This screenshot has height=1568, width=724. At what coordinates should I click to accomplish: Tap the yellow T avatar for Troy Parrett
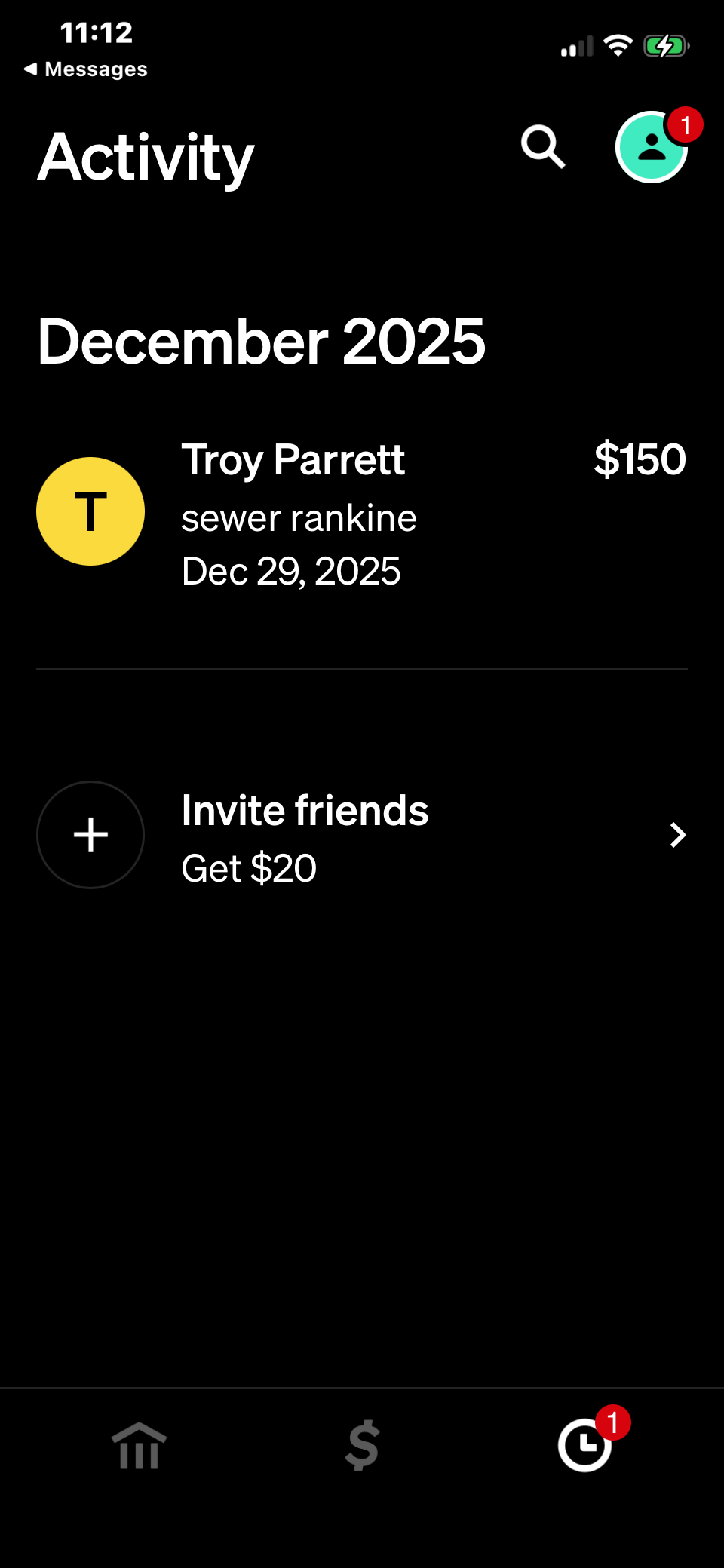(90, 511)
